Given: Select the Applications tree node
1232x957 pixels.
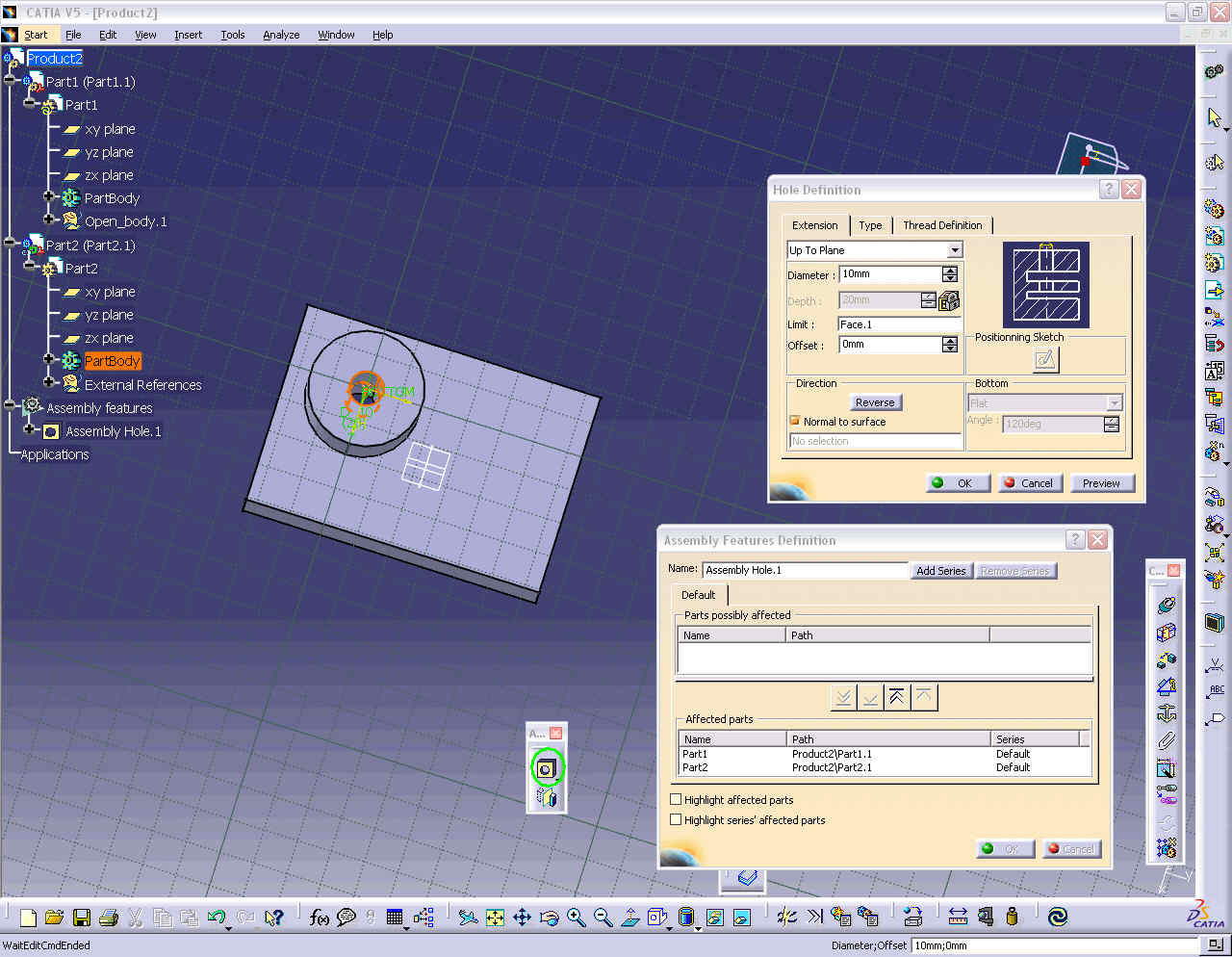Looking at the screenshot, I should (x=55, y=454).
